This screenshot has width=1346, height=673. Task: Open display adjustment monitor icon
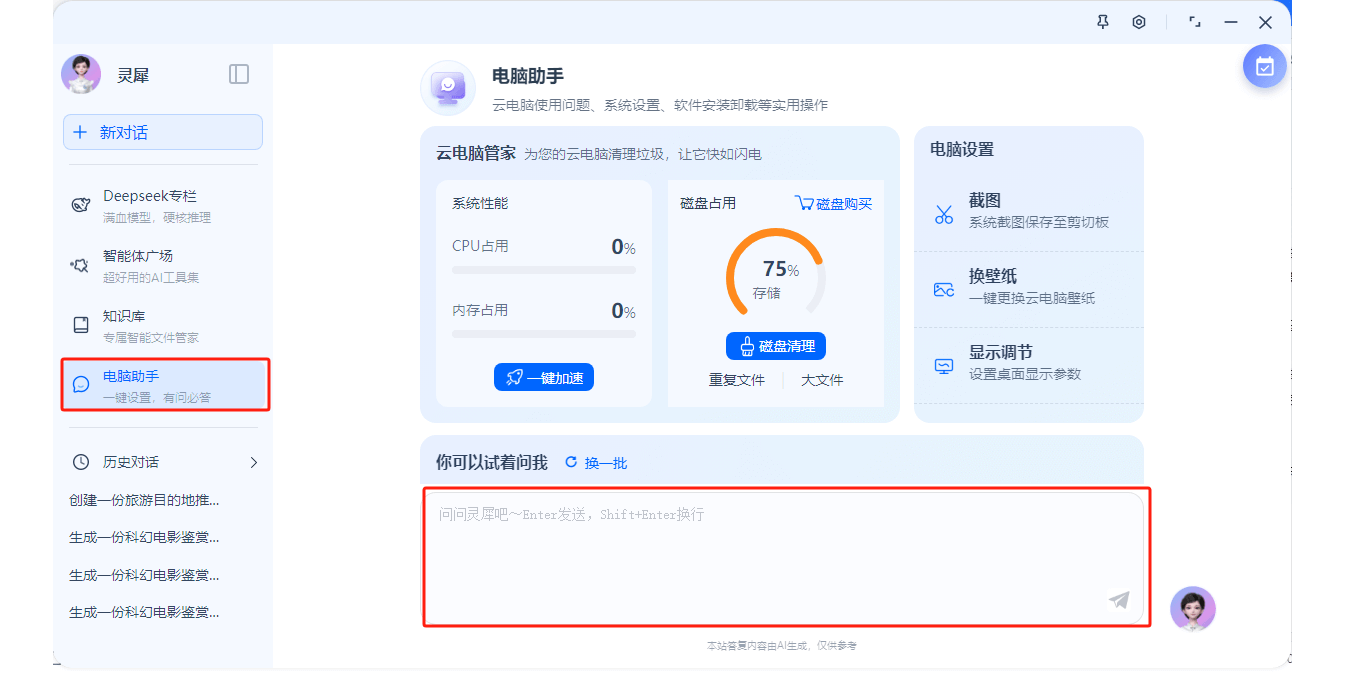[944, 365]
